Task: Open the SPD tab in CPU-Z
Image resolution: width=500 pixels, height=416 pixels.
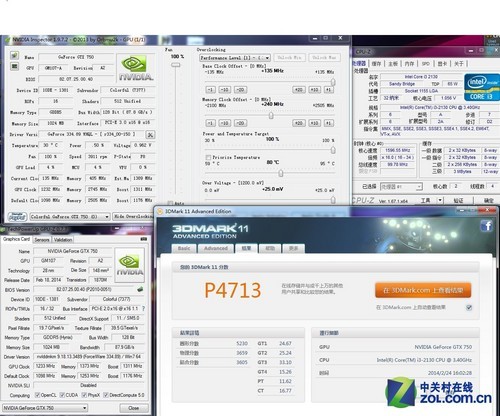Action: click(x=425, y=63)
